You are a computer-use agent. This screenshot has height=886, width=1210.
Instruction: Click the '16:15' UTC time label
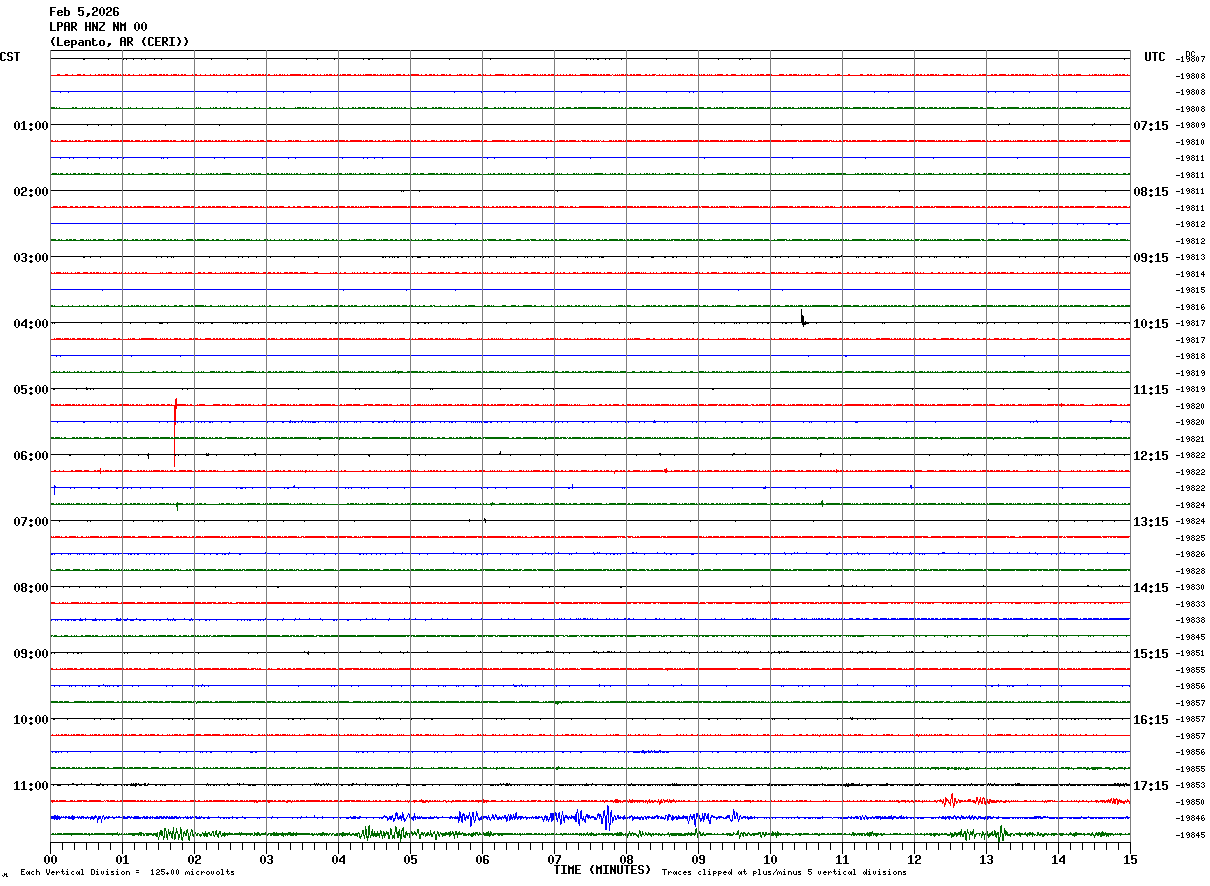1151,720
